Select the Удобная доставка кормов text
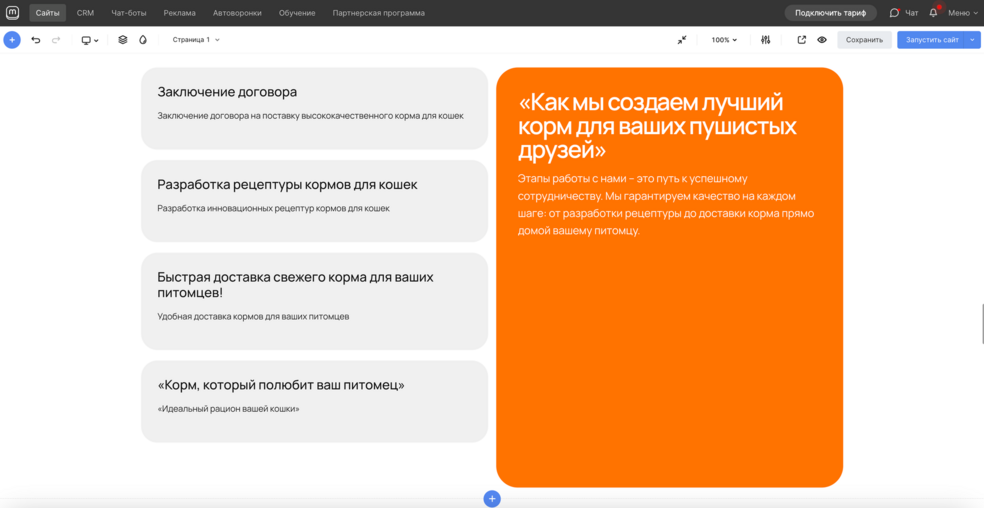This screenshot has height=508, width=984. point(253,316)
